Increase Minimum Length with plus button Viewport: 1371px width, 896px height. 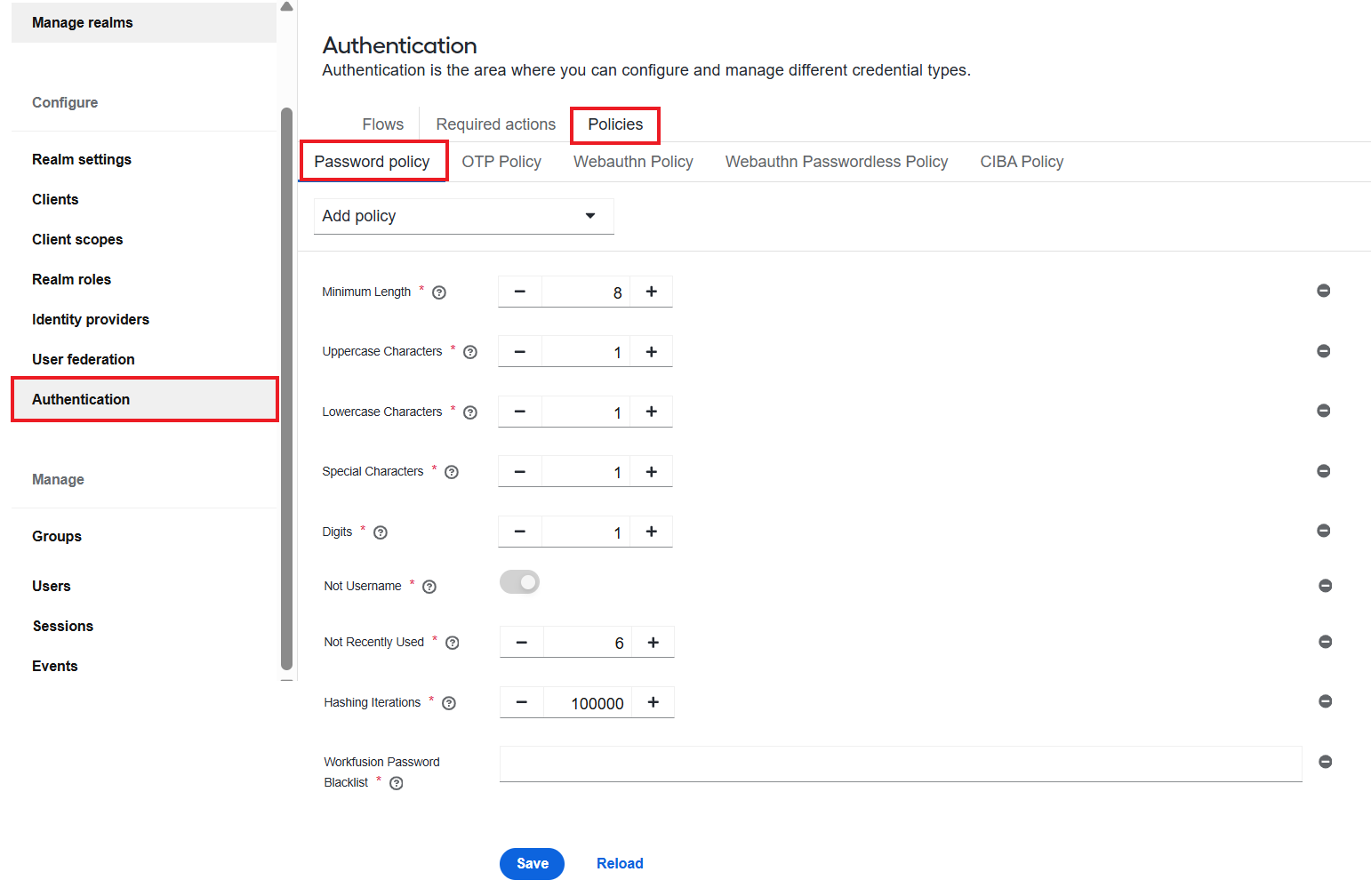(x=652, y=292)
